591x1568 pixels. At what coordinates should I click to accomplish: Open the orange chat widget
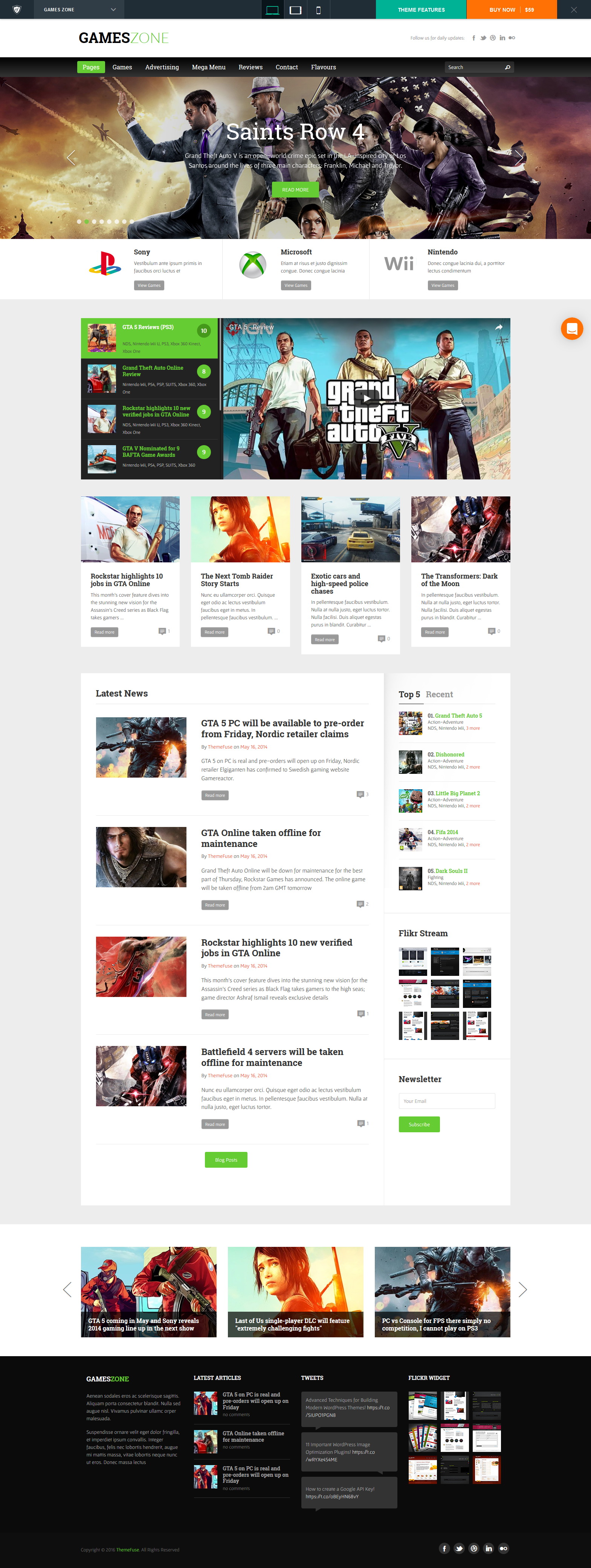(571, 329)
